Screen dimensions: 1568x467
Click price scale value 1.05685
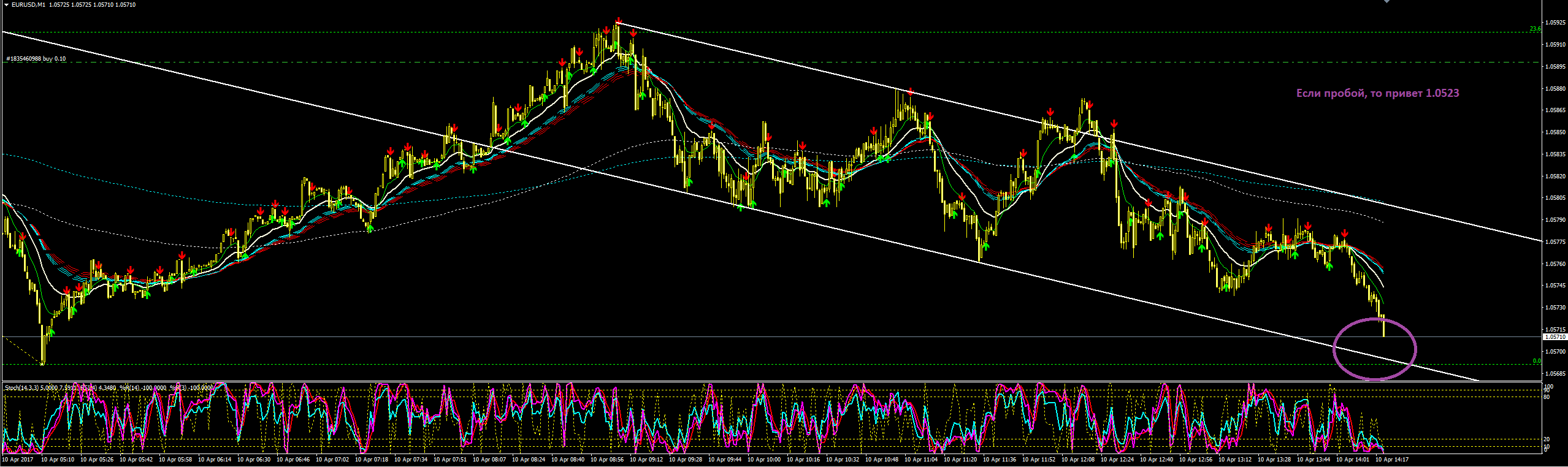coord(1555,373)
